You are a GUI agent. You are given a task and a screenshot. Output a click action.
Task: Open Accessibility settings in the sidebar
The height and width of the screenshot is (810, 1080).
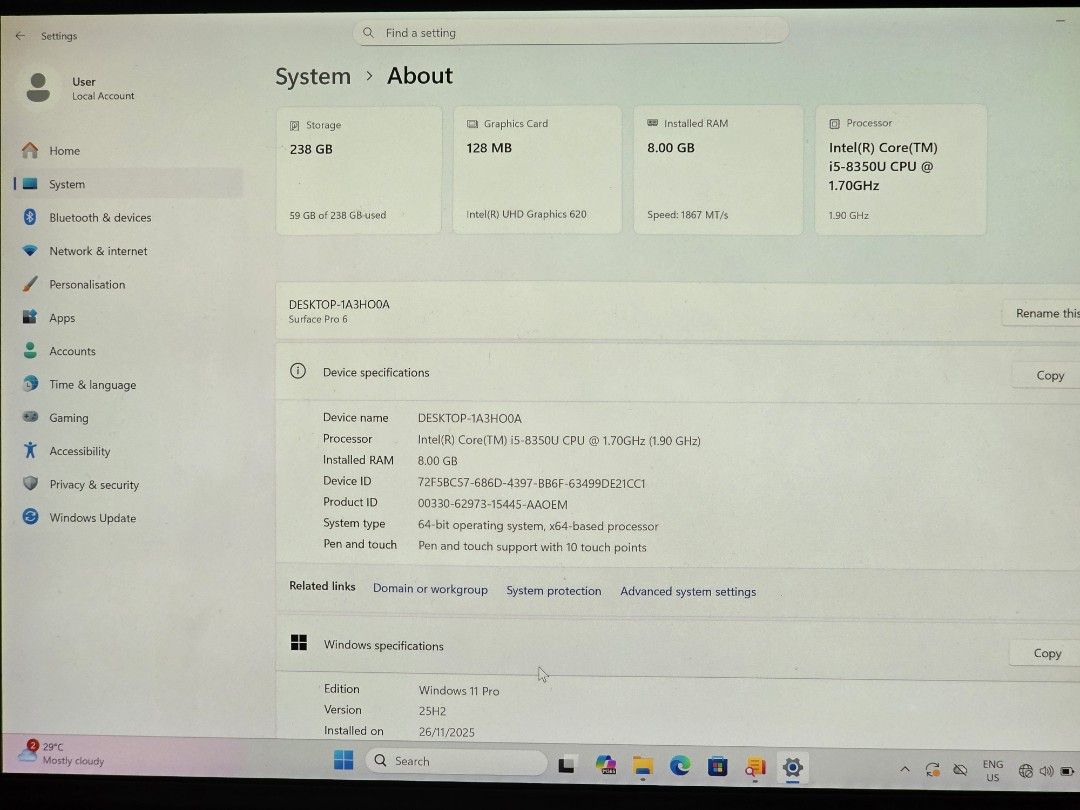[x=79, y=451]
